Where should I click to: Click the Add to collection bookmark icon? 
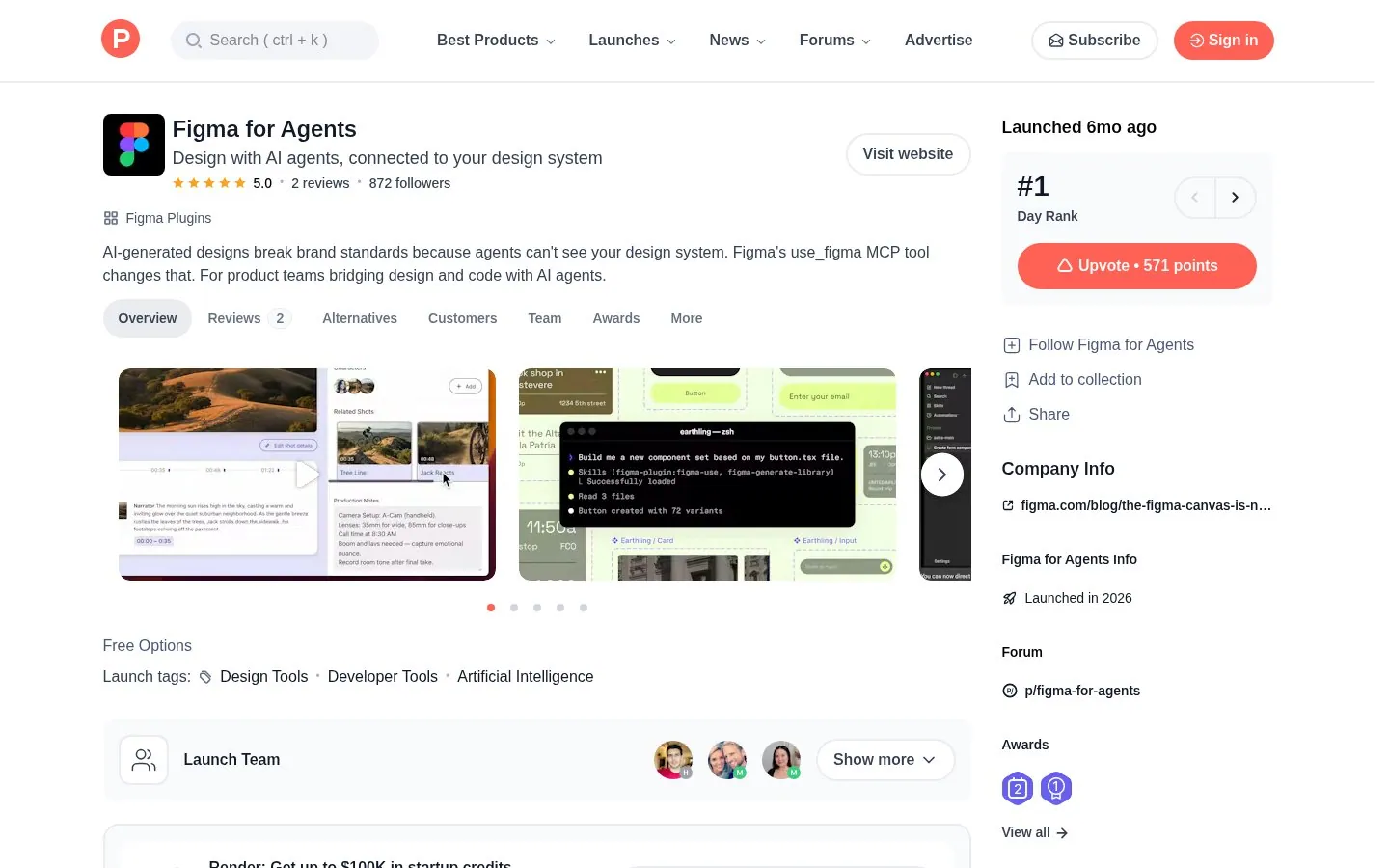point(1011,380)
